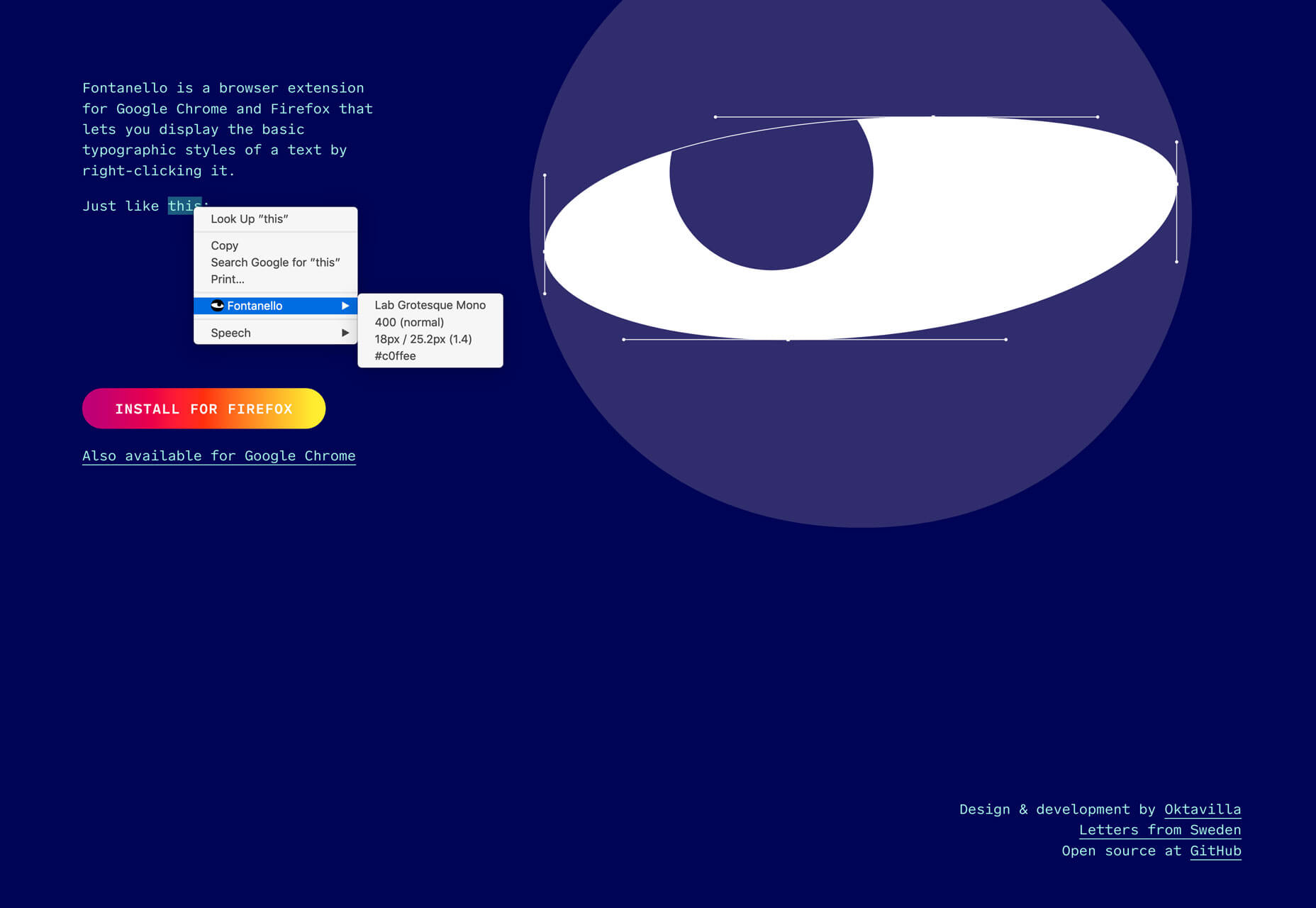Expand the Speech submenu arrow
1316x908 pixels.
[x=345, y=333]
